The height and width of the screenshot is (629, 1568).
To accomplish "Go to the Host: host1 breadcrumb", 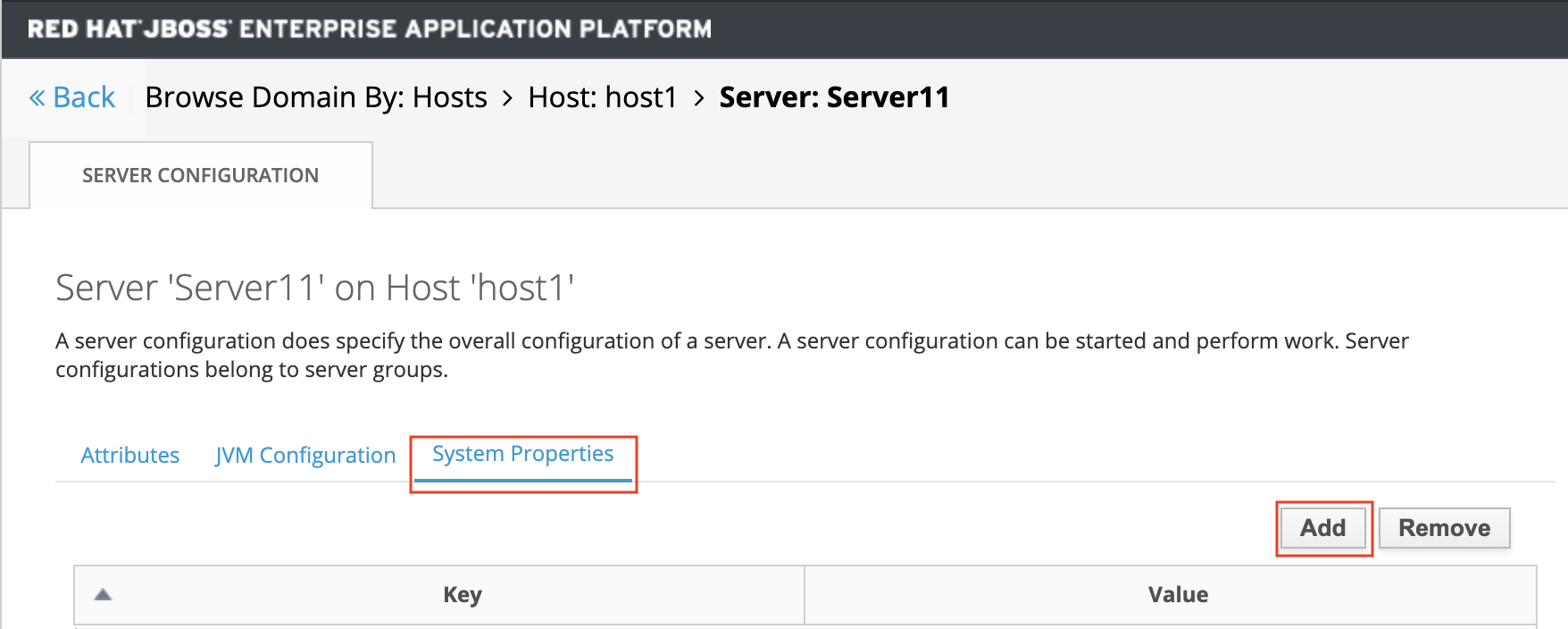I will tap(603, 97).
